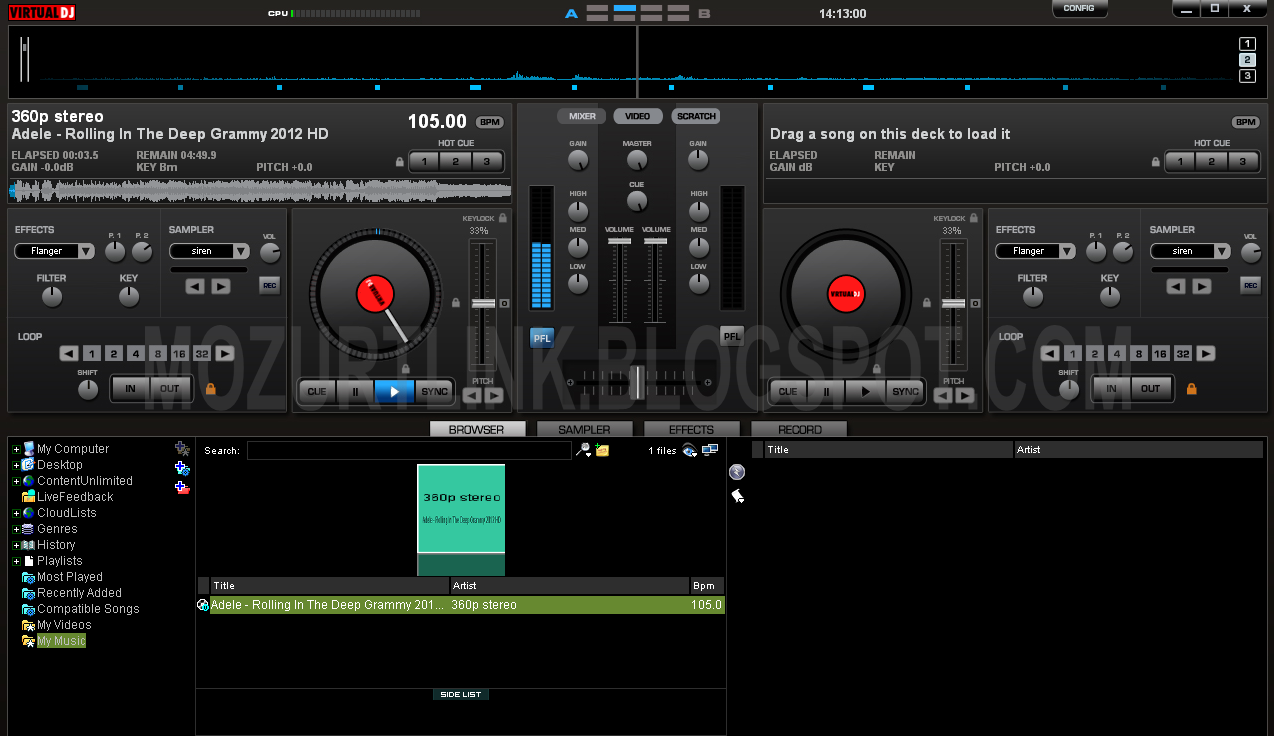Click the left deck pitch slider
This screenshot has height=736, width=1274.
pyautogui.click(x=483, y=303)
